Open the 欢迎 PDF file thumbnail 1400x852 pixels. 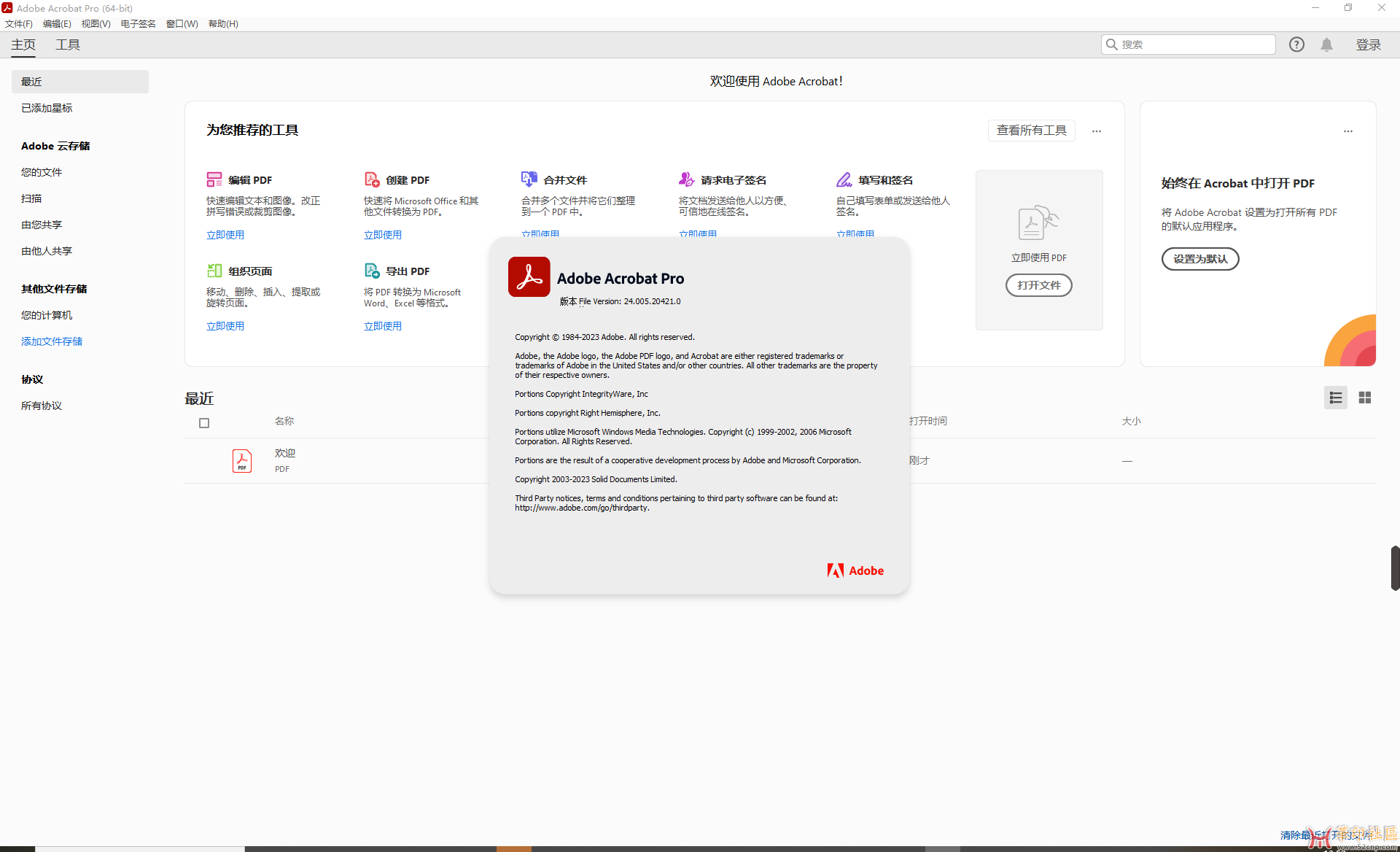click(x=242, y=461)
